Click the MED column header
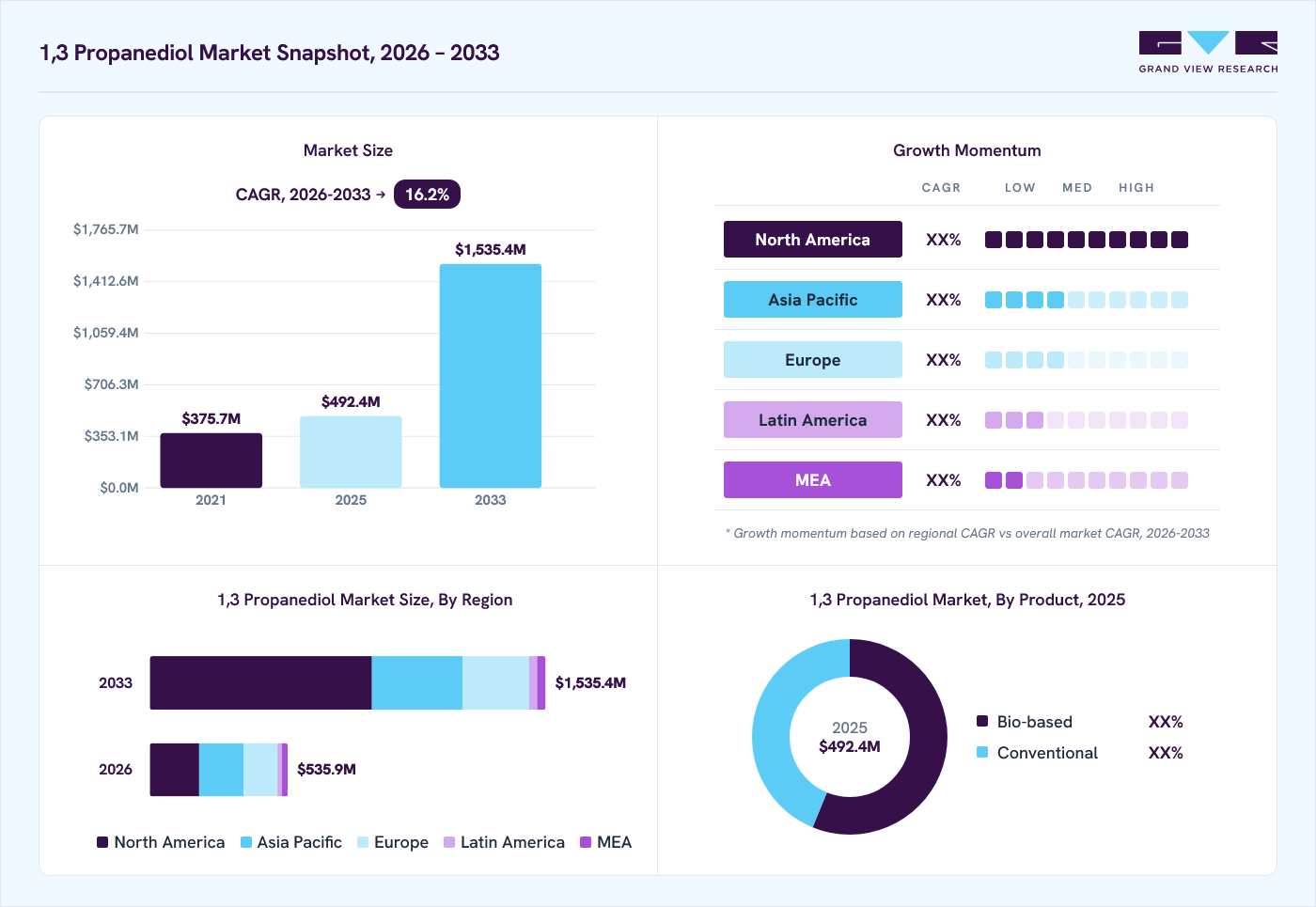The height and width of the screenshot is (907, 1316). click(1077, 188)
